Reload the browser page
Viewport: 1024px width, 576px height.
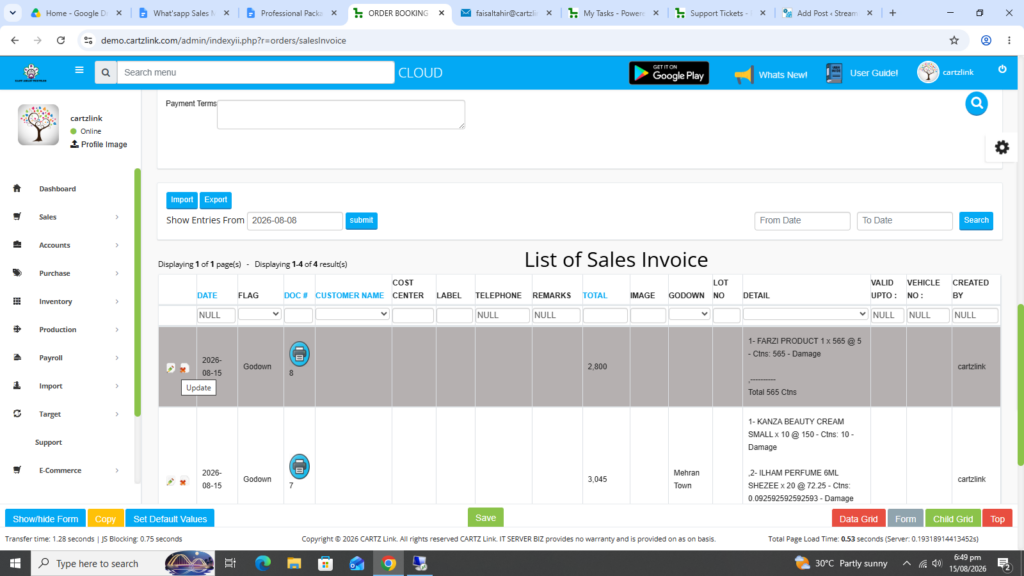[x=61, y=40]
